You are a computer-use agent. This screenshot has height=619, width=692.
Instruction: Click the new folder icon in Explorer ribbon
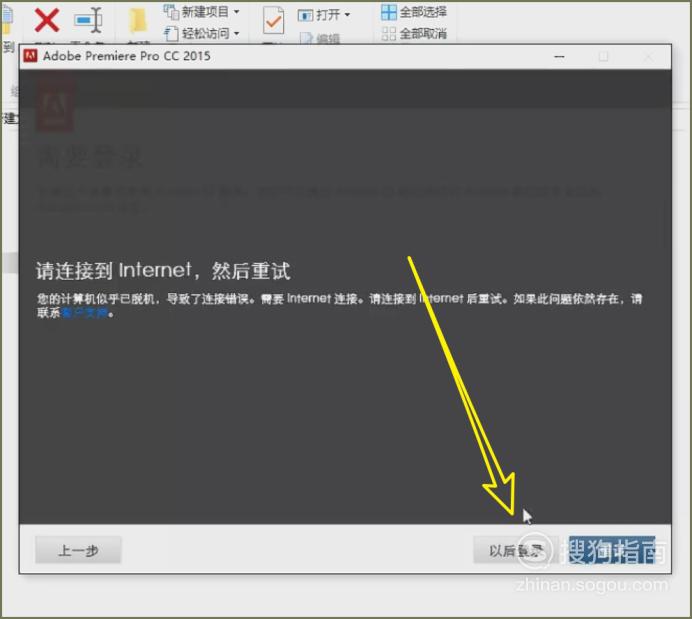(138, 21)
